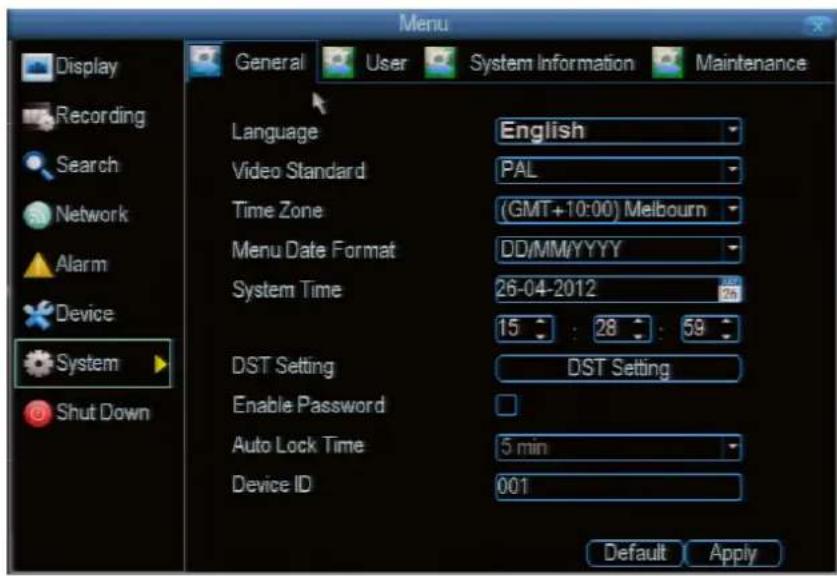Click the Device ID input field
This screenshot has height=576, width=837.
pyautogui.click(x=618, y=487)
